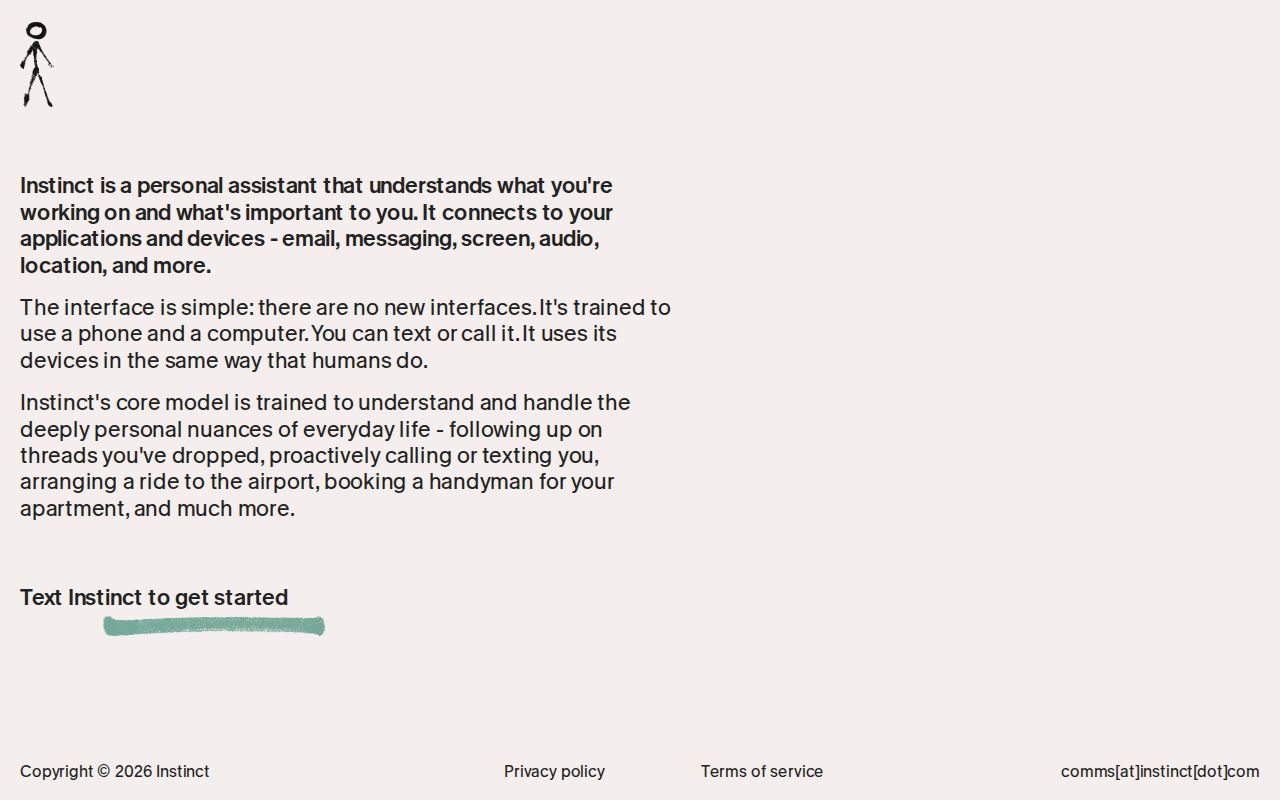The width and height of the screenshot is (1280, 800).
Task: Click the word 'email,' in the bold paragraph
Action: pos(310,239)
